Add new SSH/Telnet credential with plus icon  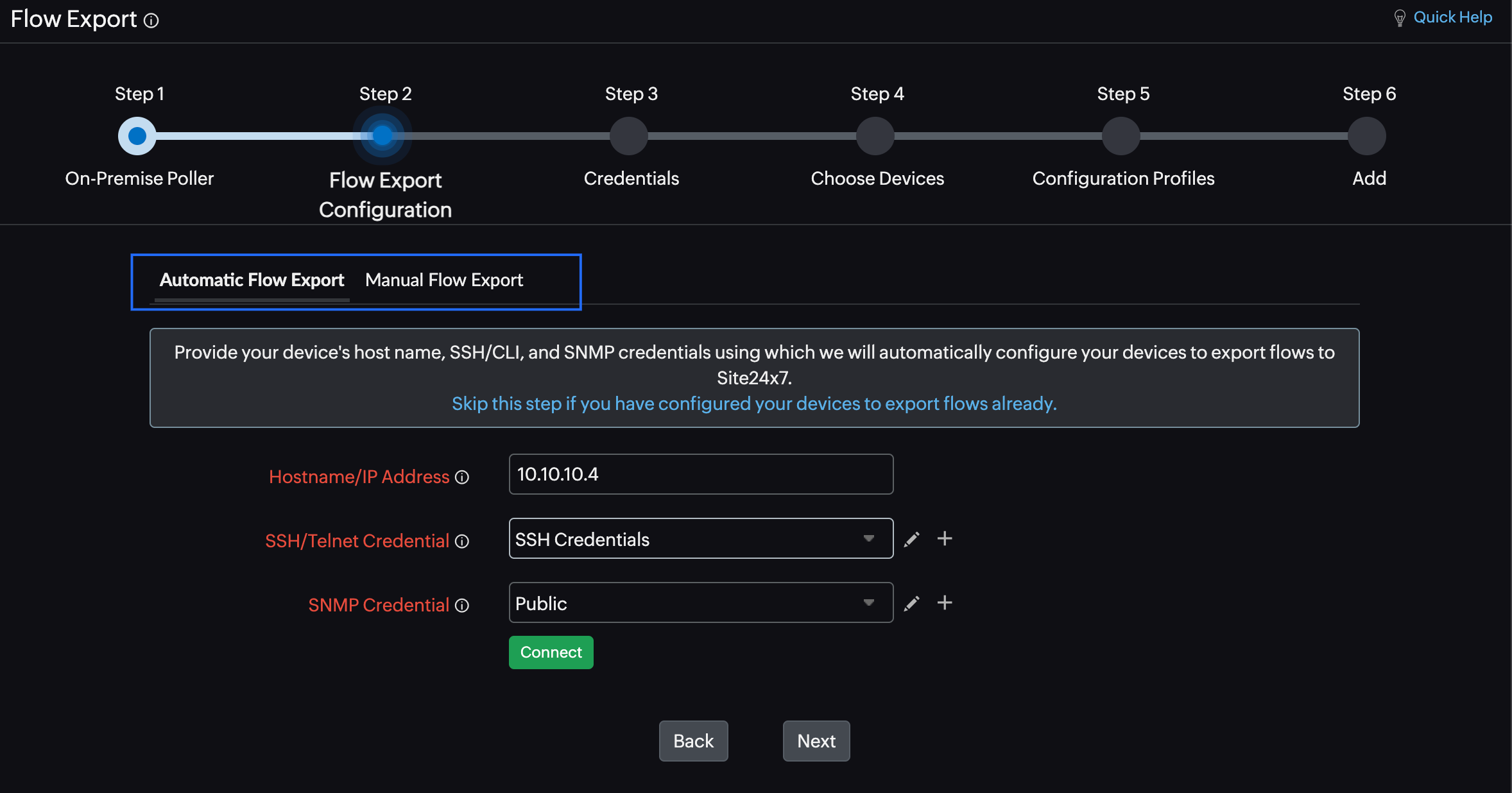click(945, 538)
